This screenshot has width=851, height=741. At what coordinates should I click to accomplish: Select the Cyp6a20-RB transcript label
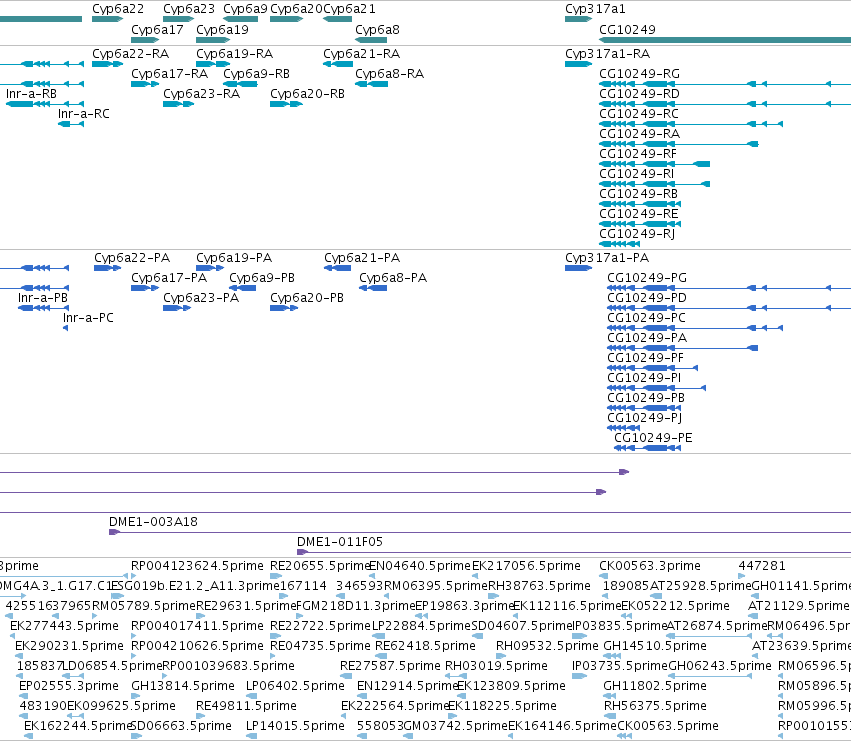click(x=307, y=93)
